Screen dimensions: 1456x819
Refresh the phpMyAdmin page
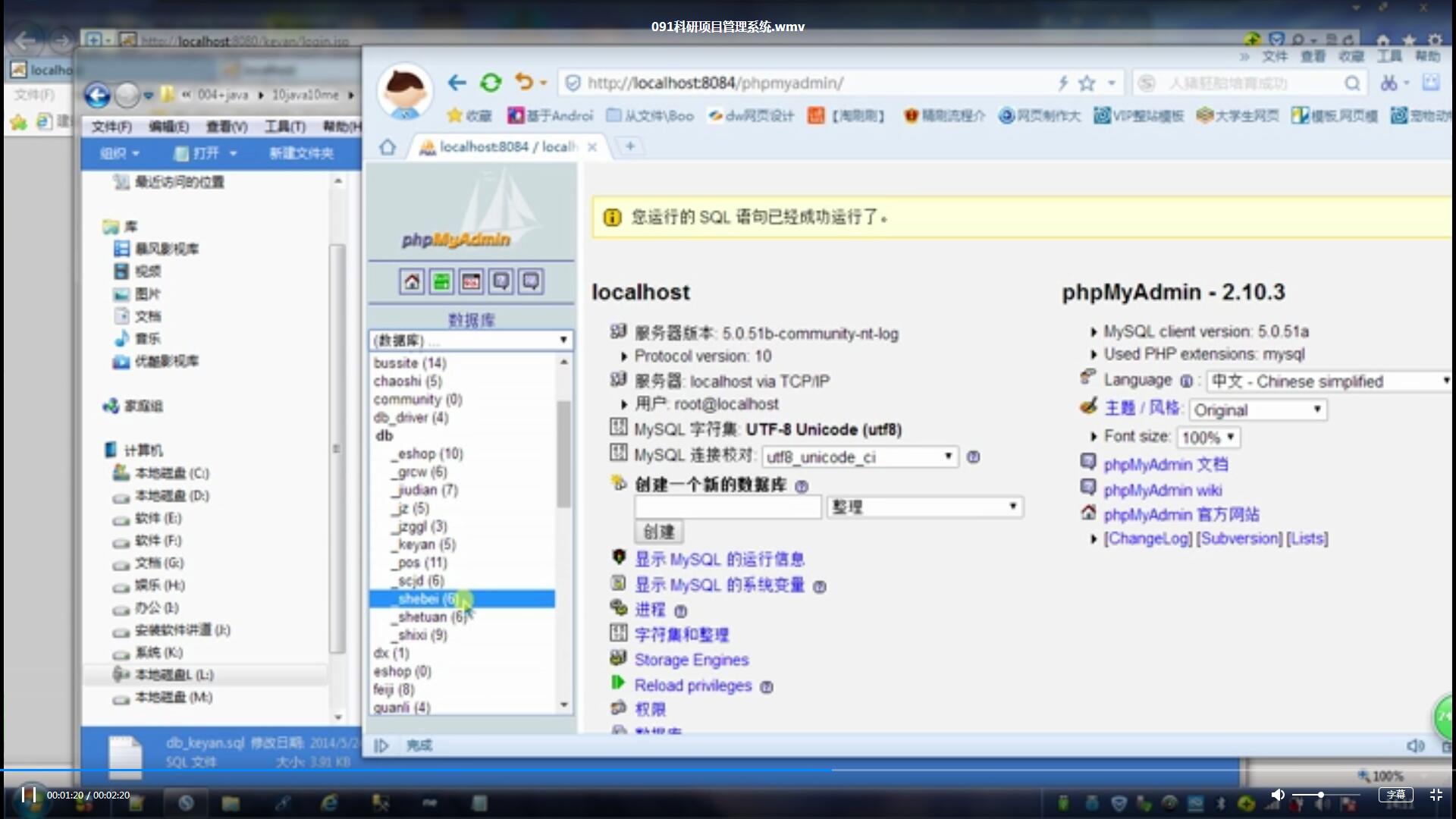pyautogui.click(x=491, y=83)
